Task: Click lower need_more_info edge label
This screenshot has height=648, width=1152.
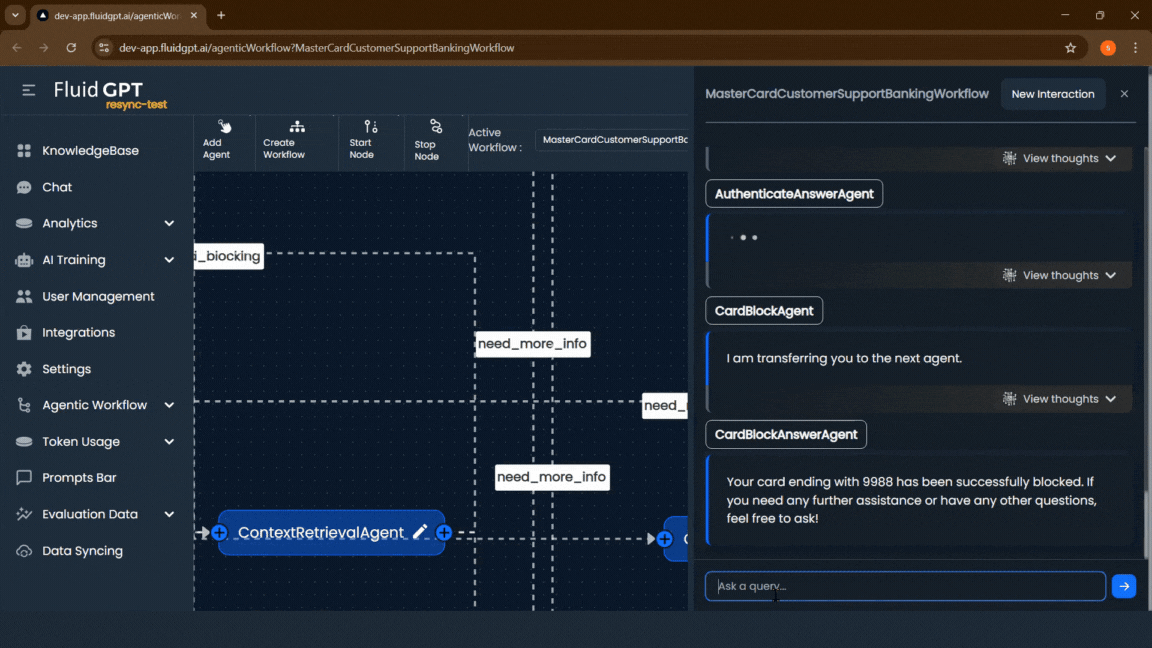Action: pyautogui.click(x=552, y=477)
